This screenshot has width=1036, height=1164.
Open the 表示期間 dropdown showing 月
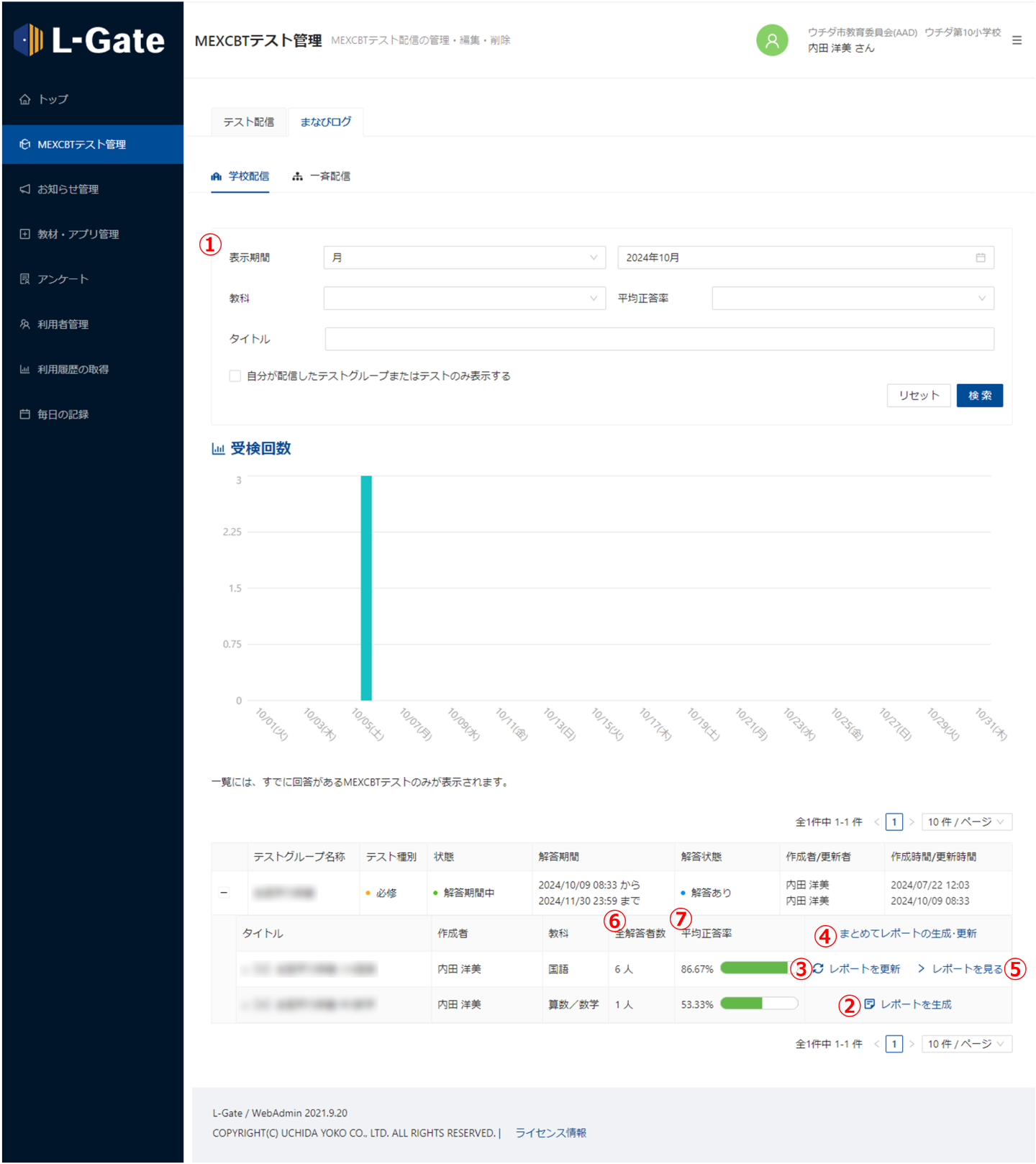point(464,258)
